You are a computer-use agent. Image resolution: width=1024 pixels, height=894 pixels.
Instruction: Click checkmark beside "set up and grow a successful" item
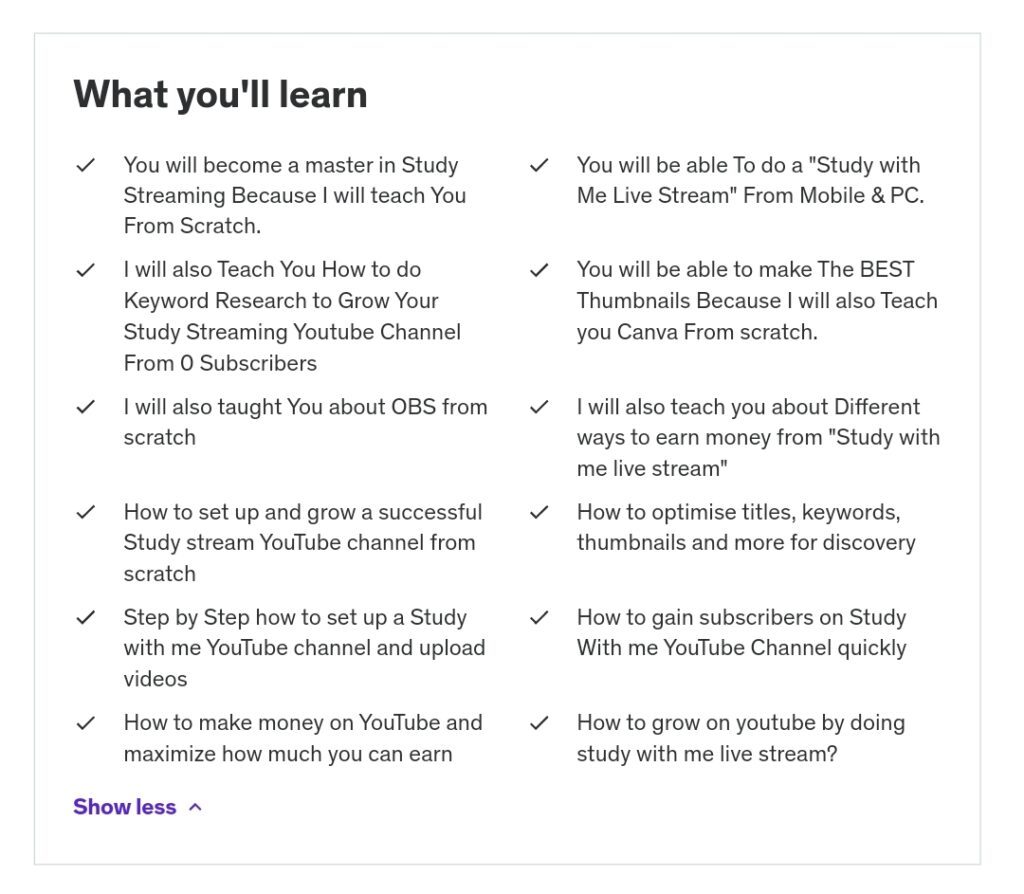[86, 512]
